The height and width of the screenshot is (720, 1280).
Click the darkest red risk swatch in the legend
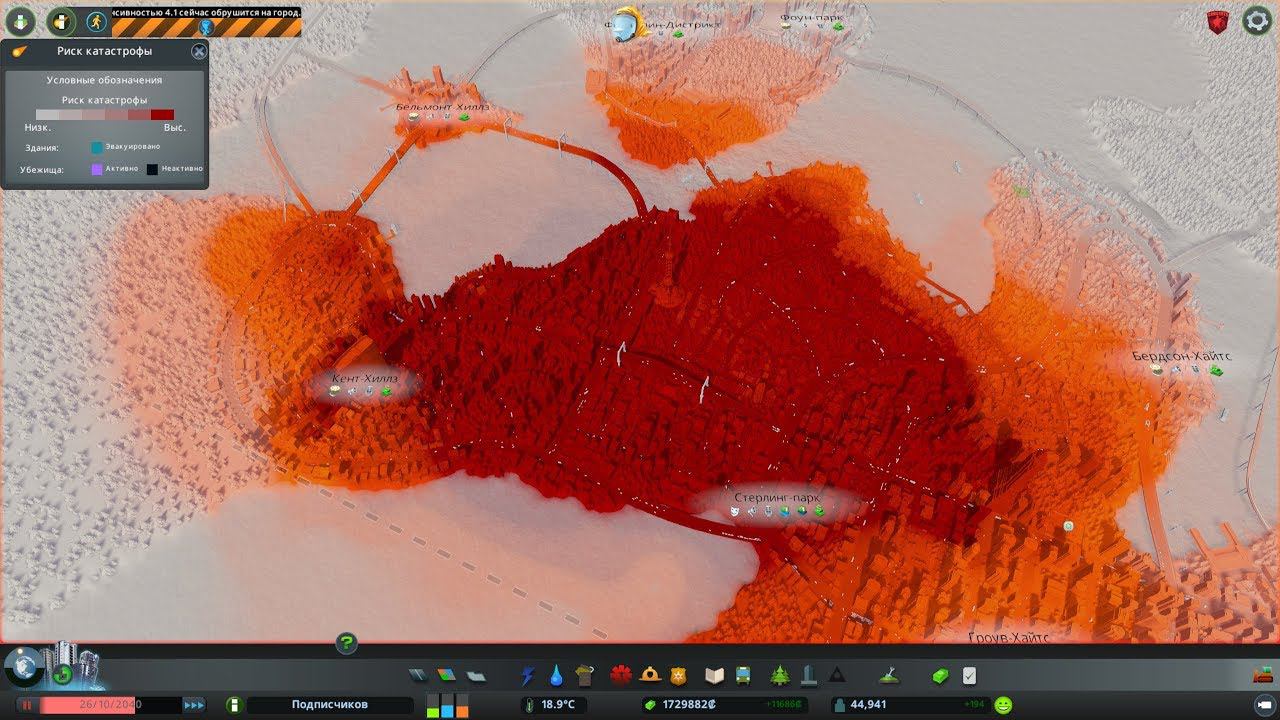pos(162,114)
